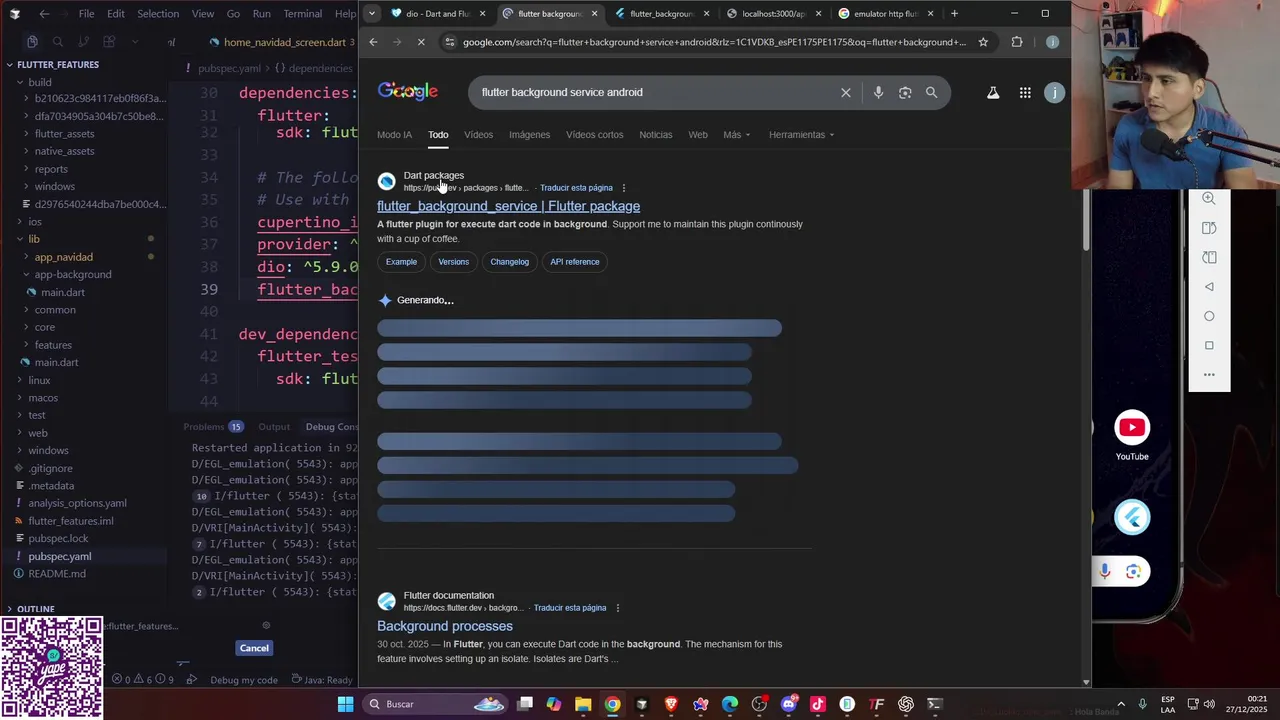Viewport: 1280px width, 720px height.
Task: Open flutter_background_service Flutter package result
Action: pos(508,206)
